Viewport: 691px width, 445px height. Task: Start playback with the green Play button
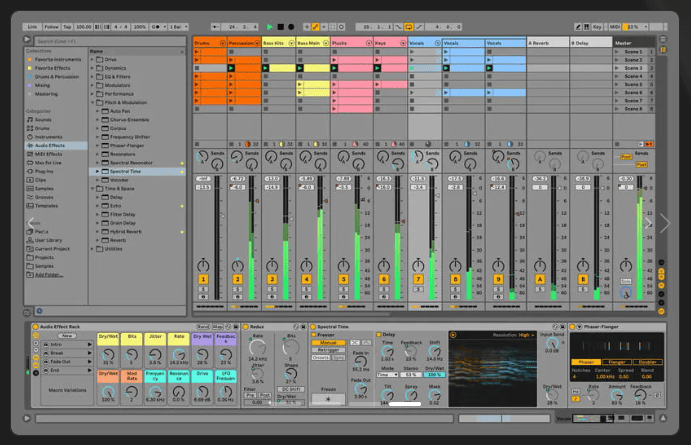point(270,27)
